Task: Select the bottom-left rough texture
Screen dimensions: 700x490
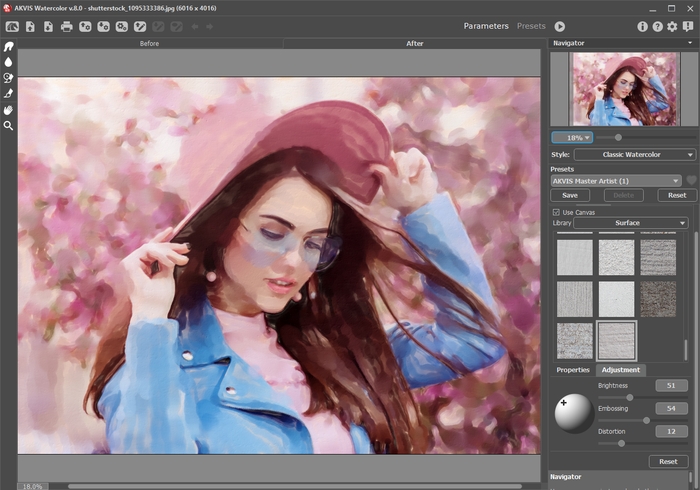Action: (575, 341)
